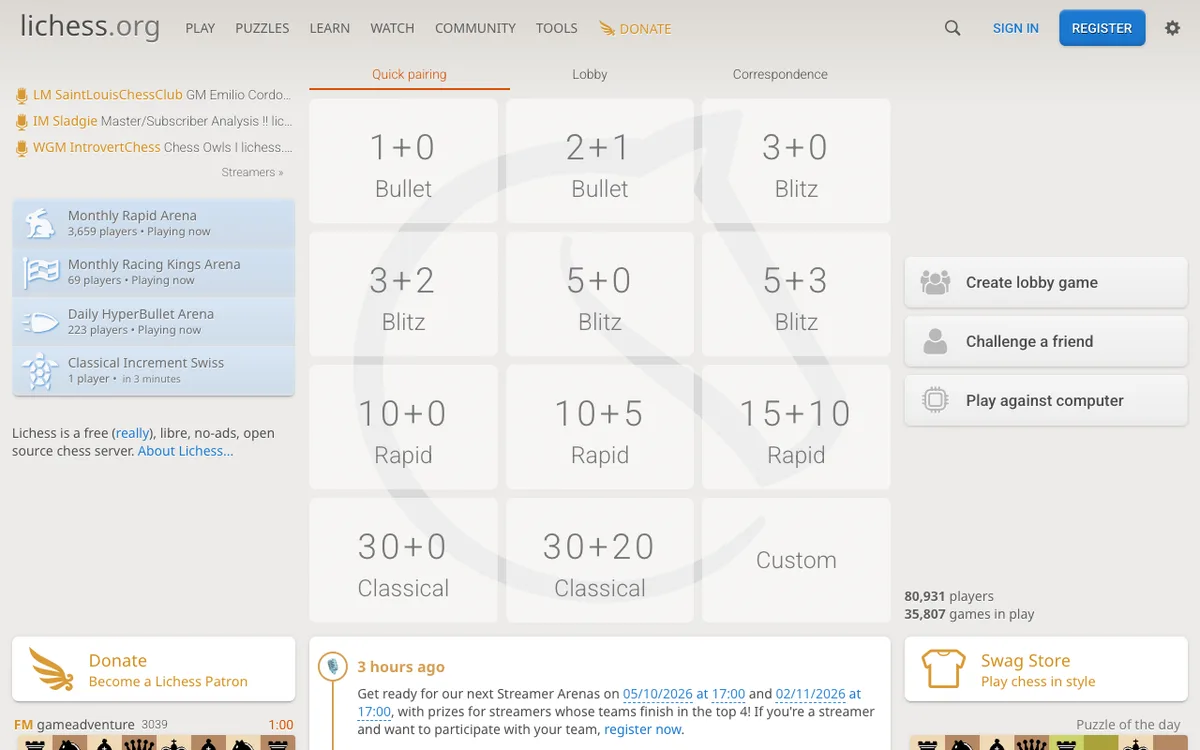
Task: Click the 35,807 games in play count
Action: [969, 614]
